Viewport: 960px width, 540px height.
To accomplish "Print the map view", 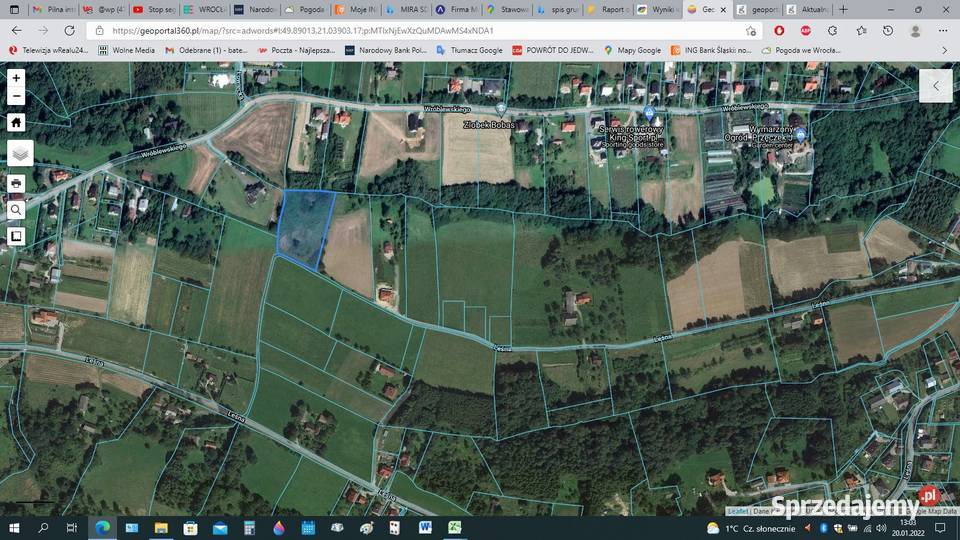I will pos(16,184).
